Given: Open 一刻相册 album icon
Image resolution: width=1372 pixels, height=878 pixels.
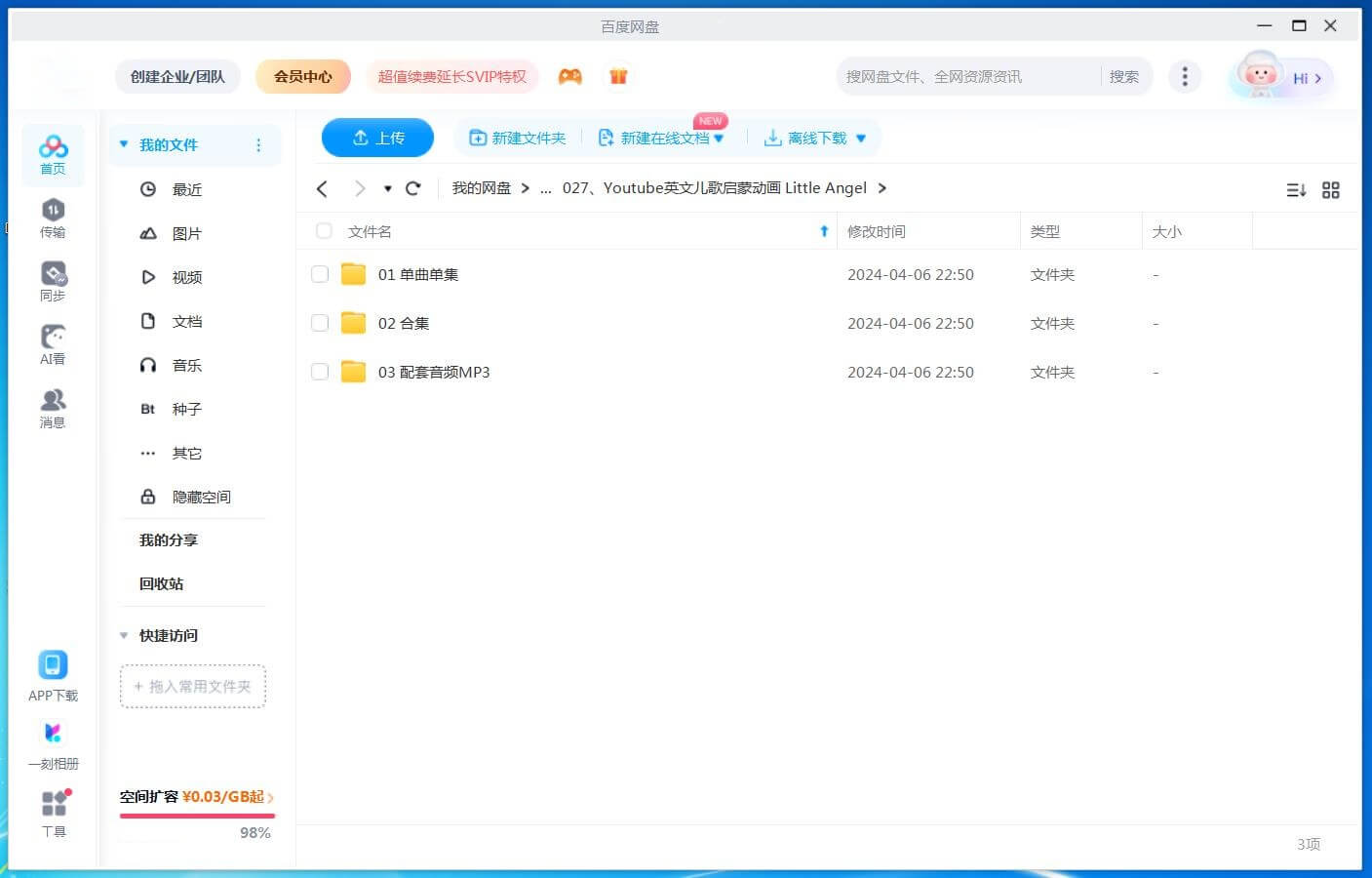Looking at the screenshot, I should [53, 743].
